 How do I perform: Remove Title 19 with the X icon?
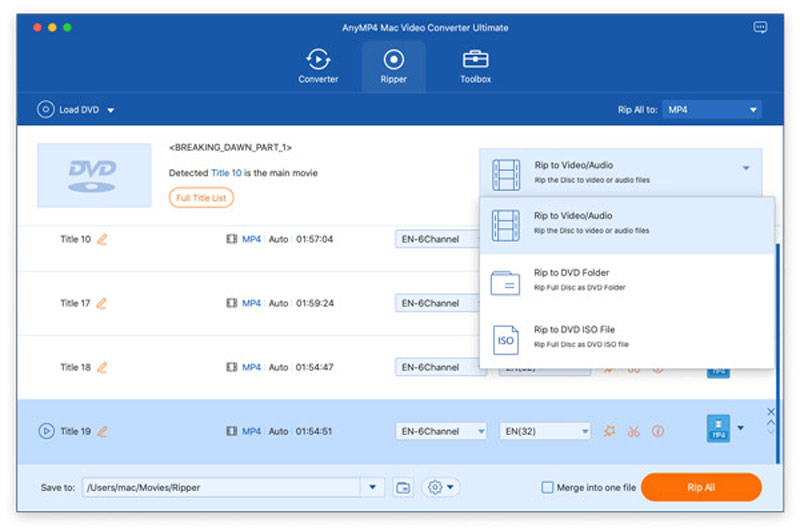pos(771,411)
